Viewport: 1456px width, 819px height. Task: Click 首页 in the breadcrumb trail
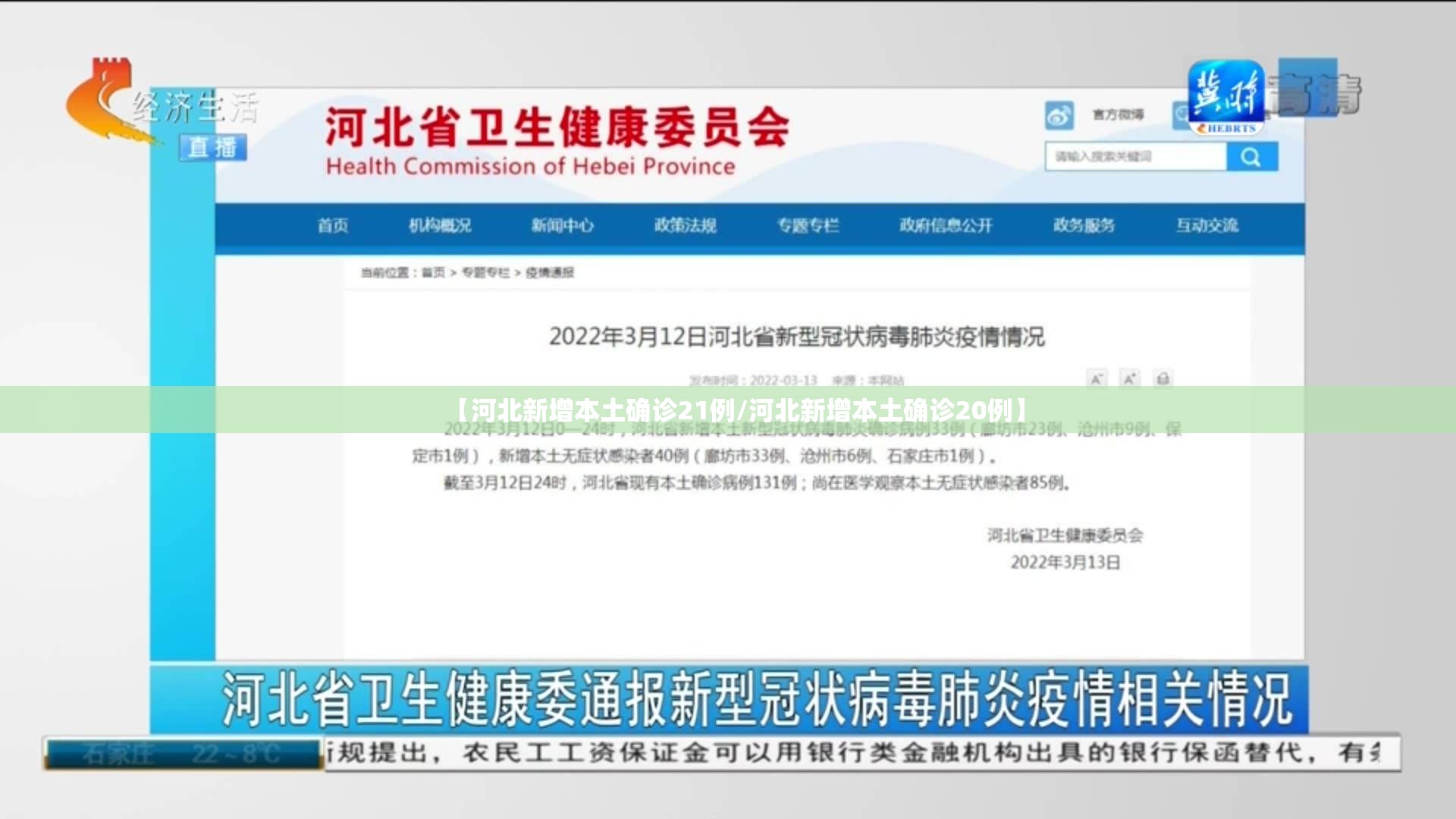click(433, 273)
